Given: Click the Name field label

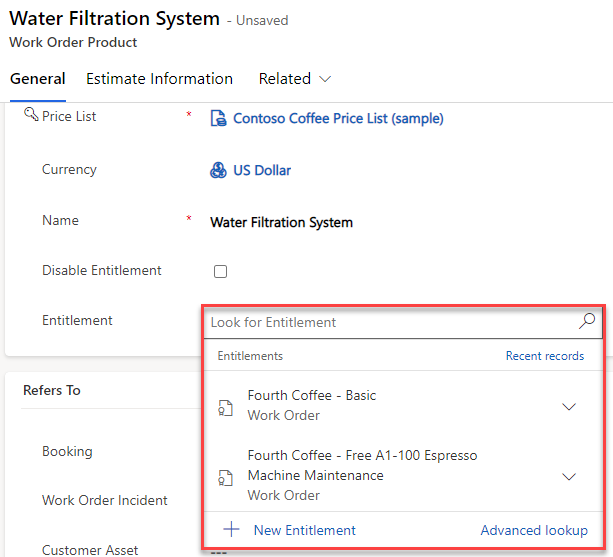Looking at the screenshot, I should [x=60, y=220].
